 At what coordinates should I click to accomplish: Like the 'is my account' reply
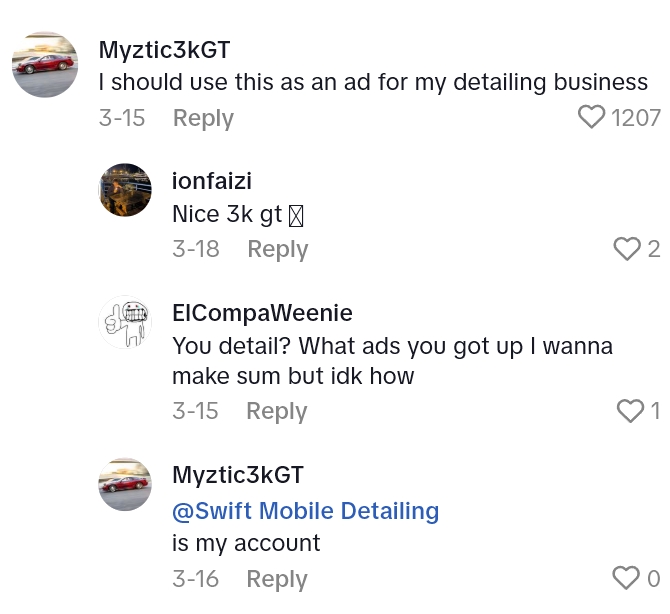click(x=626, y=578)
